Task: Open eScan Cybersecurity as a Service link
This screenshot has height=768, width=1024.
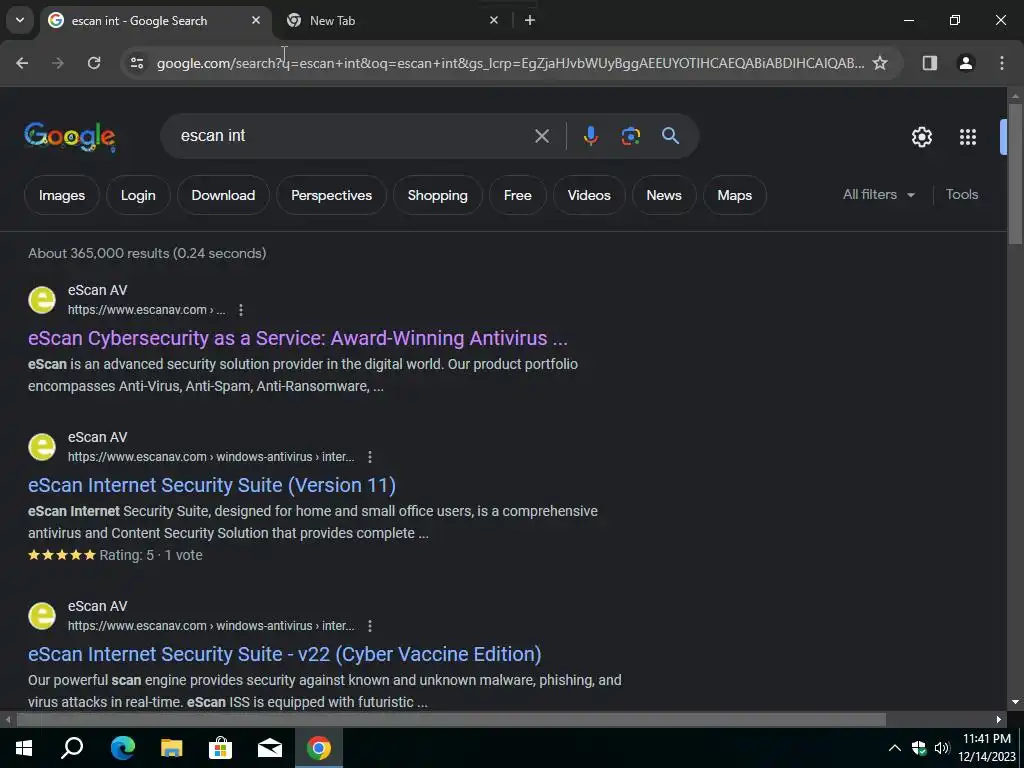Action: (x=298, y=338)
